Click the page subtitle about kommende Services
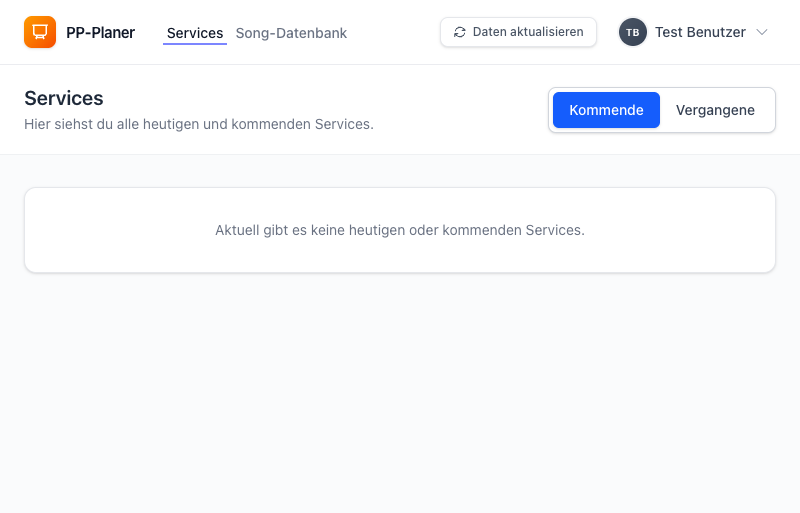Screen dimensions: 800x513 [x=198, y=124]
